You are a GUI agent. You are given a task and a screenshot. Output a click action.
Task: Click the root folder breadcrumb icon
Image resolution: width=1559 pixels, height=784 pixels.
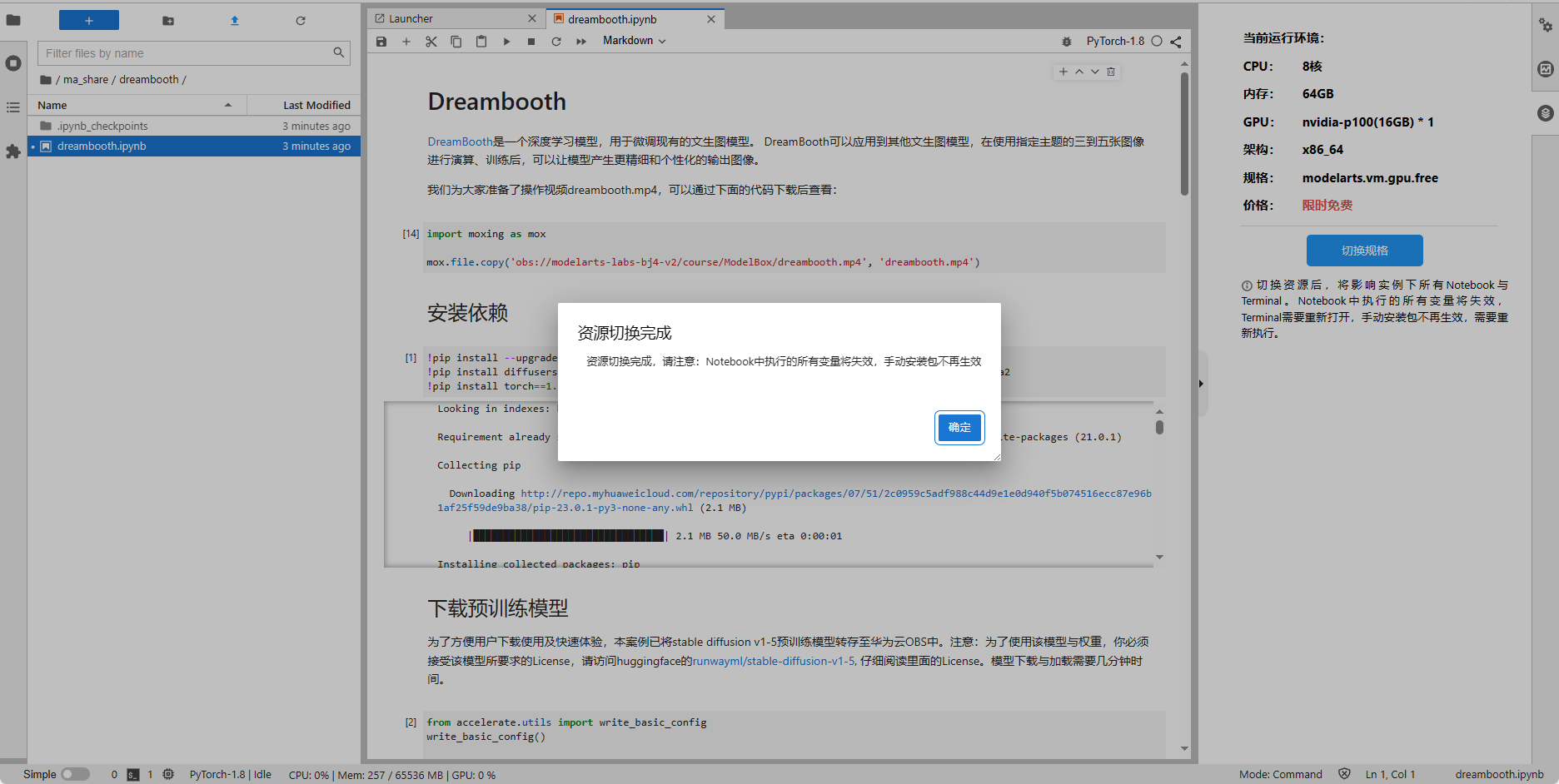click(46, 80)
